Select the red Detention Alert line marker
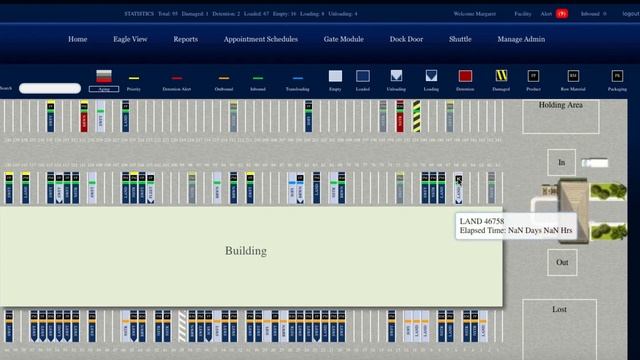The width and height of the screenshot is (640, 360). click(177, 78)
